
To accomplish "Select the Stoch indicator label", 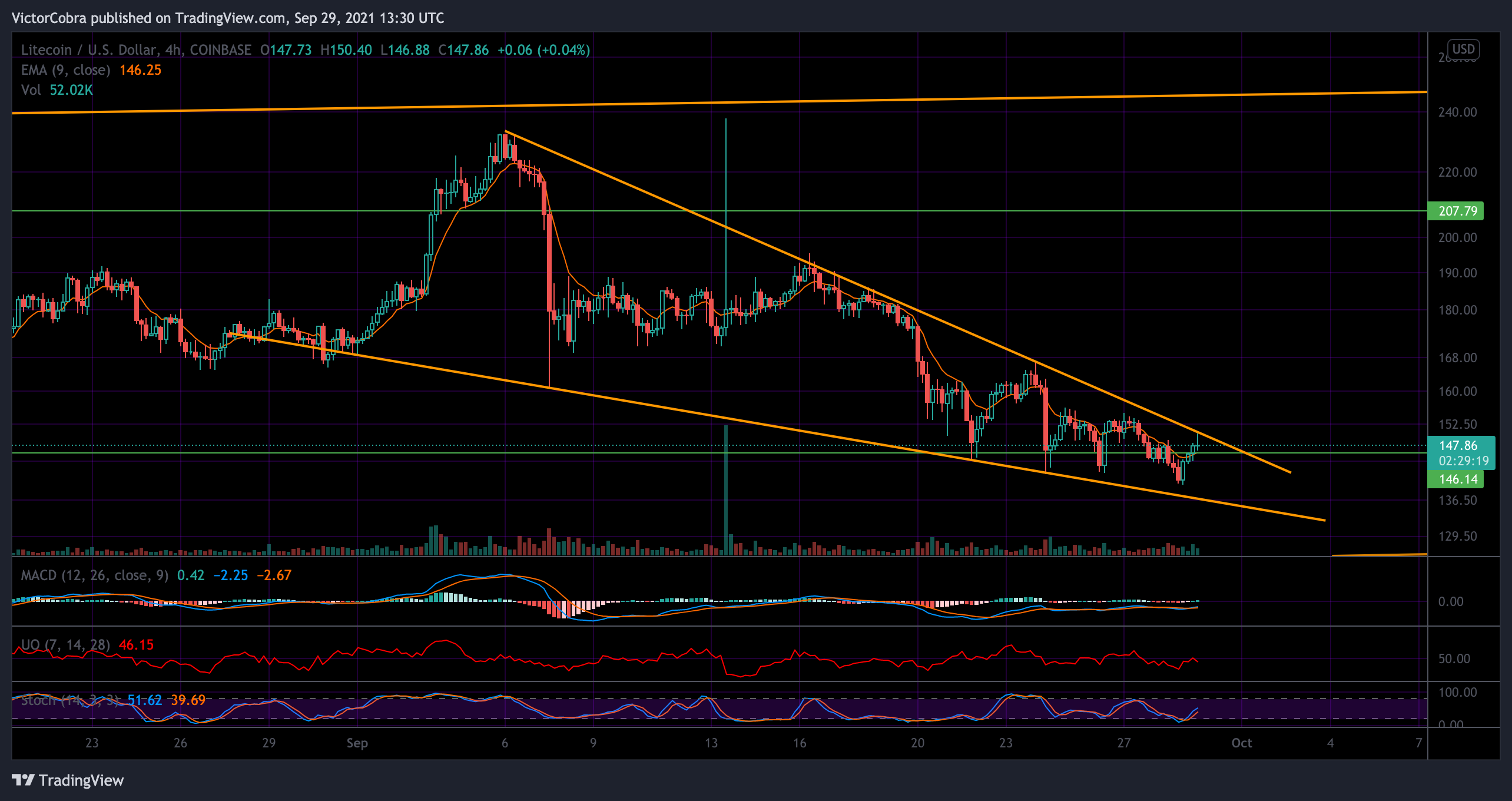I will [x=71, y=700].
